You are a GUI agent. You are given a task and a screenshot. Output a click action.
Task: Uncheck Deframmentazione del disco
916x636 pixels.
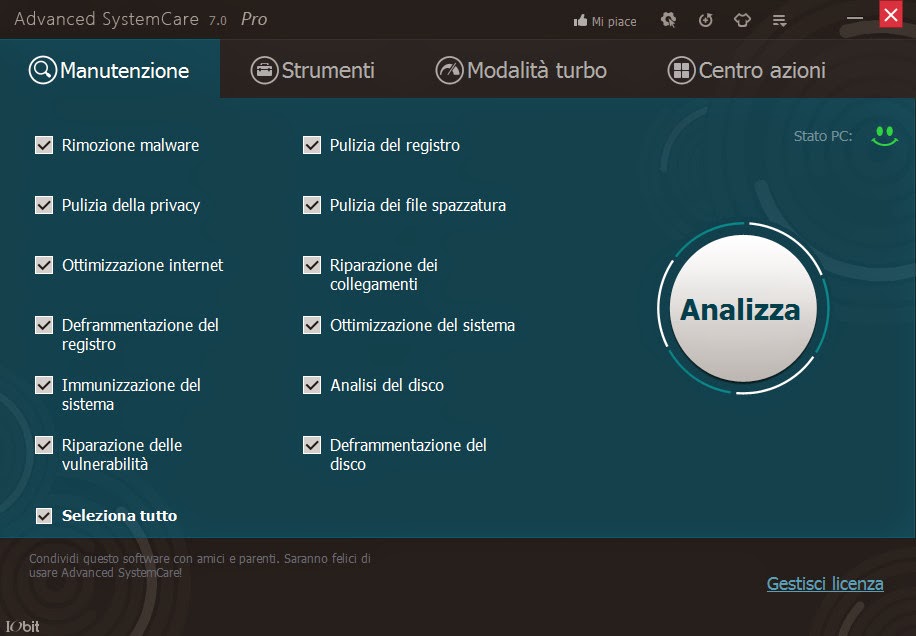point(312,445)
